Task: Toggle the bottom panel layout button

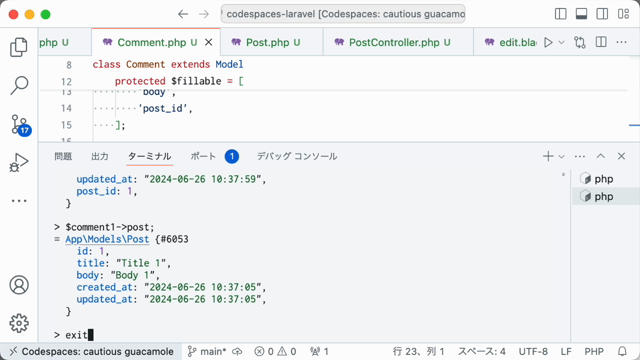Action: pyautogui.click(x=581, y=14)
